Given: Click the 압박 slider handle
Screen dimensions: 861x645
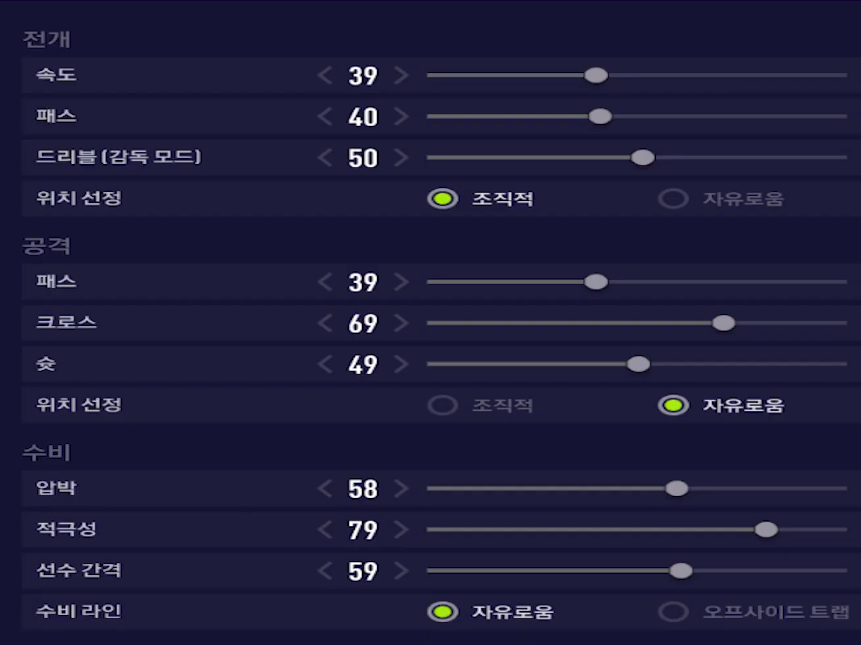Looking at the screenshot, I should coord(677,489).
